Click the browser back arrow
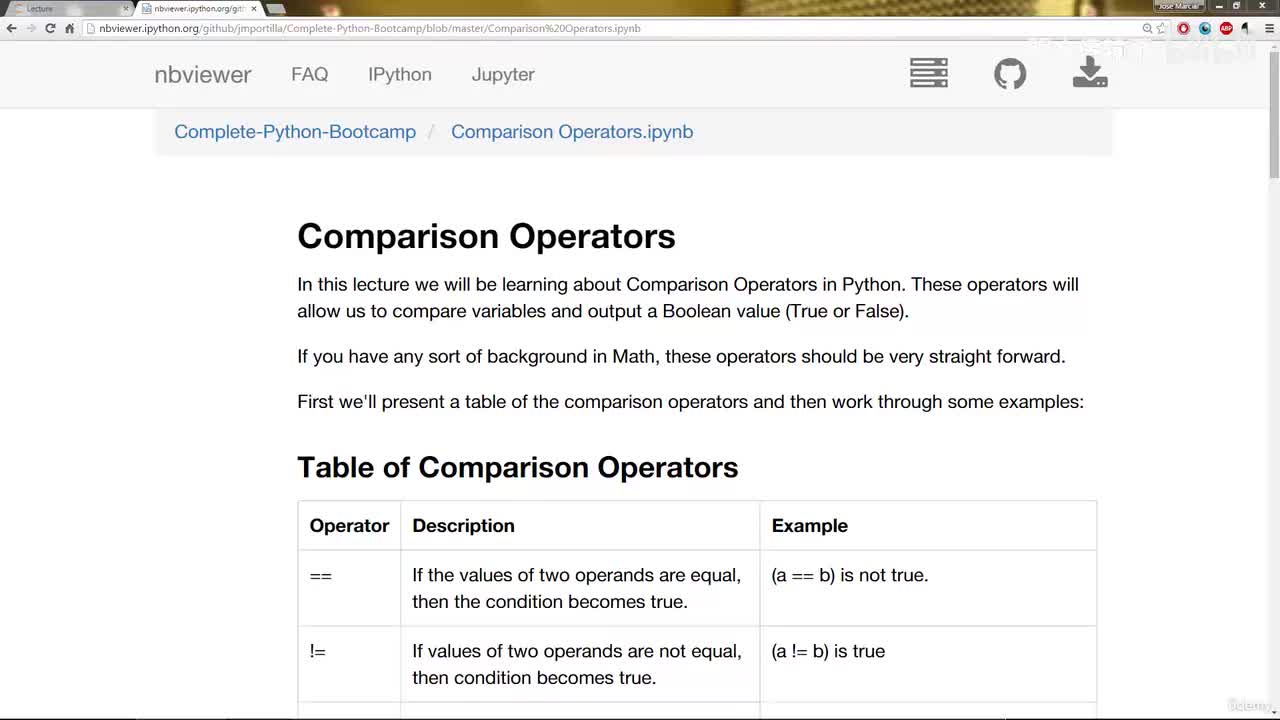 [12, 28]
